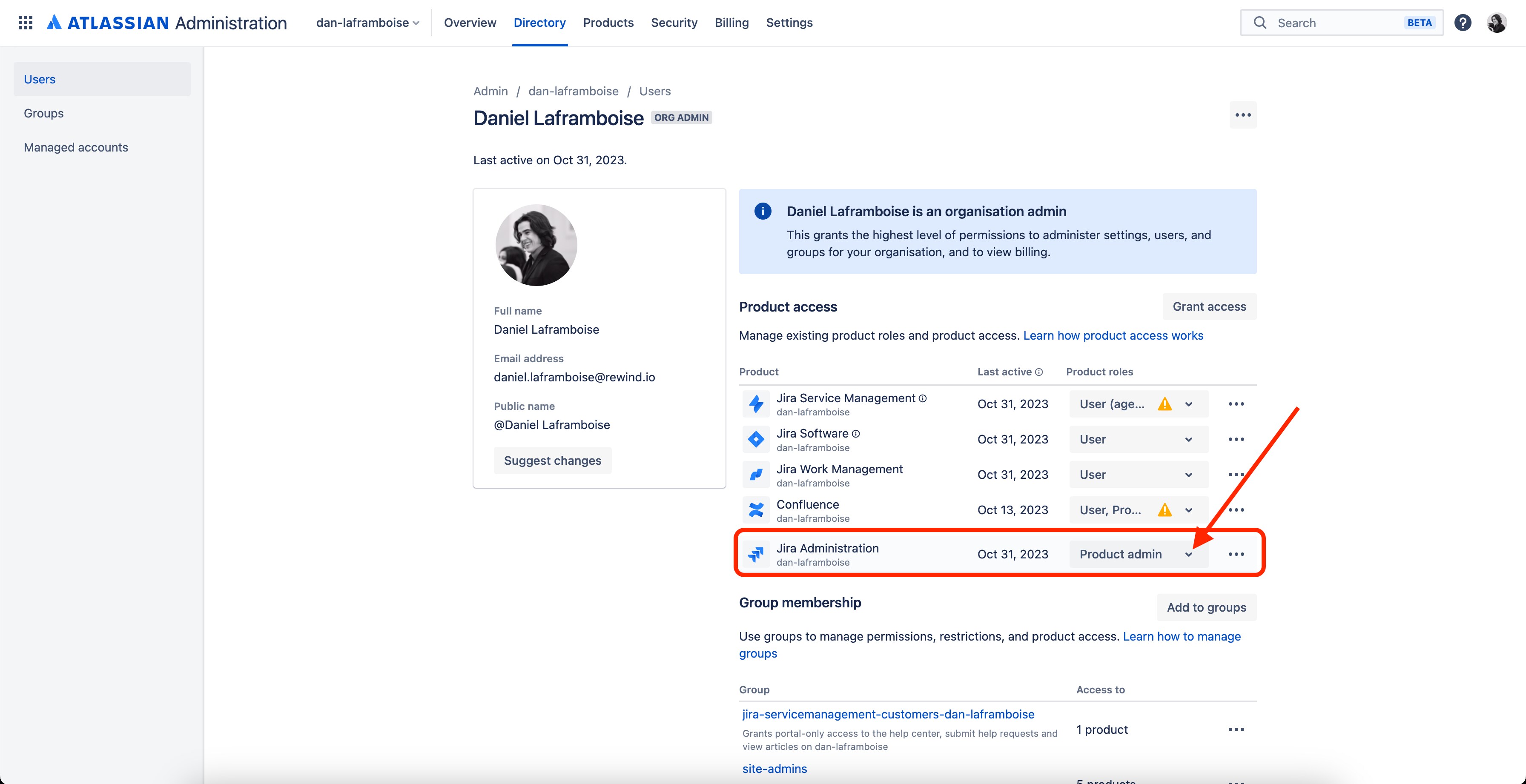Open the Billing tab
Viewport: 1526px width, 784px height.
tap(731, 23)
